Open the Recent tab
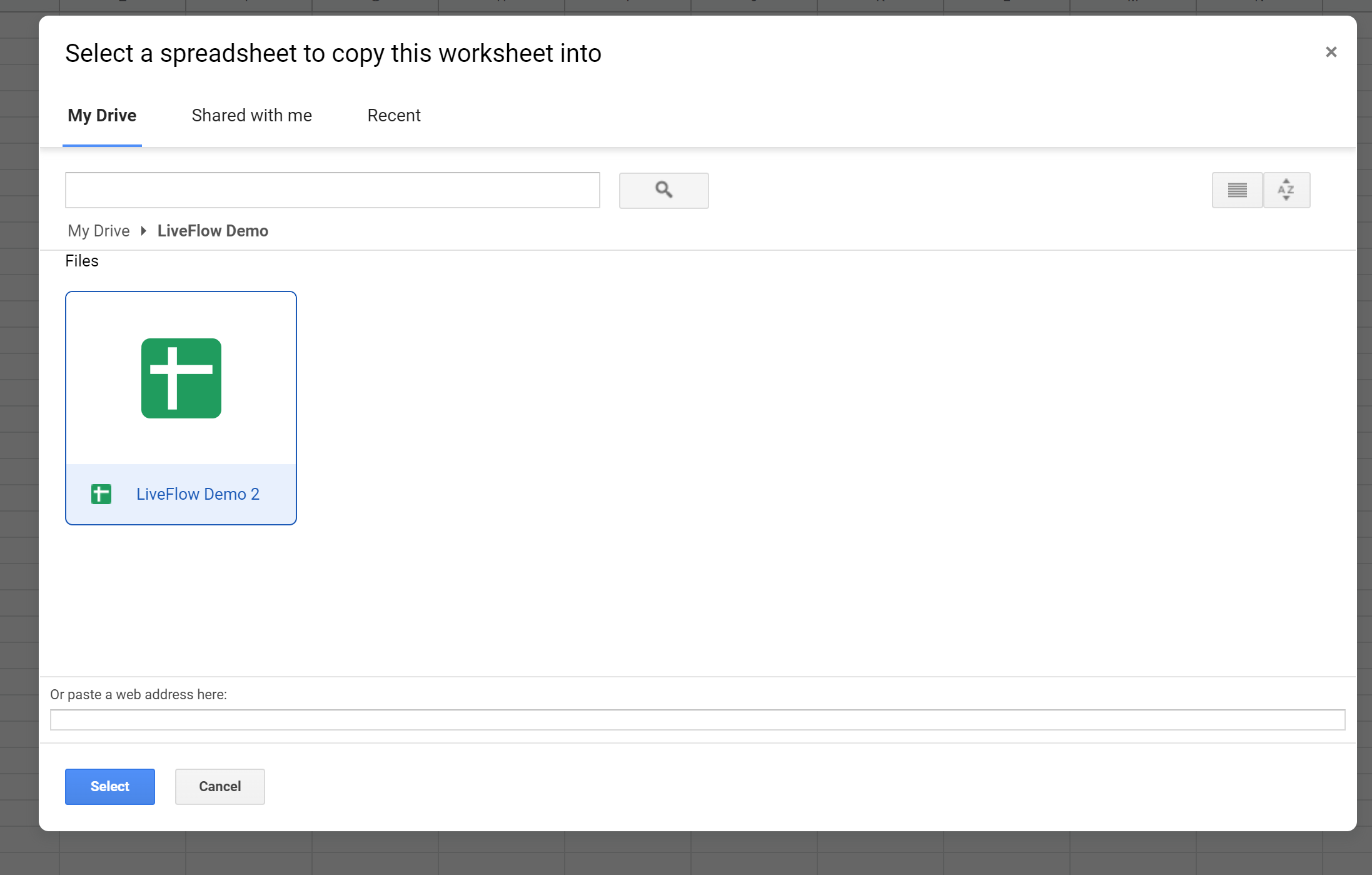Image resolution: width=1372 pixels, height=875 pixels. click(394, 116)
